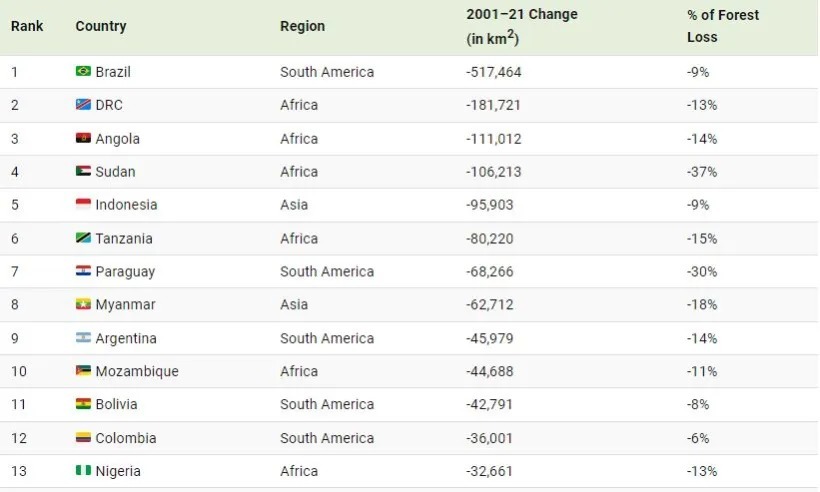Sort by the Country column header

[100, 26]
